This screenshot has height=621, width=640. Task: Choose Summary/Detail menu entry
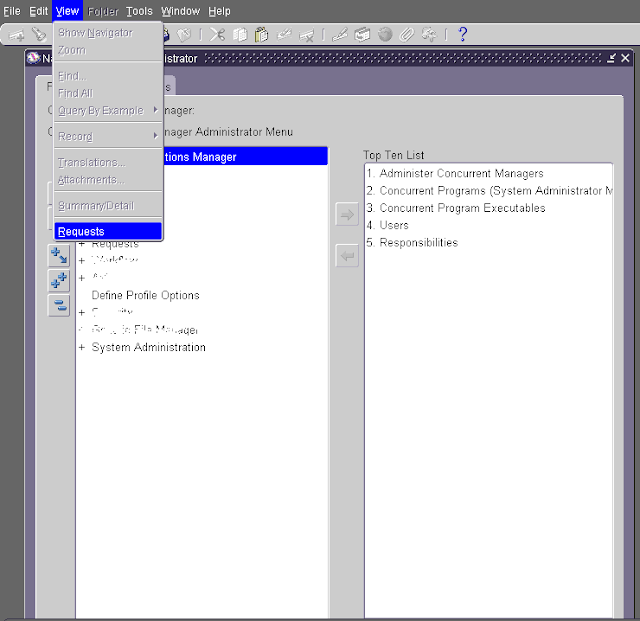(108, 206)
